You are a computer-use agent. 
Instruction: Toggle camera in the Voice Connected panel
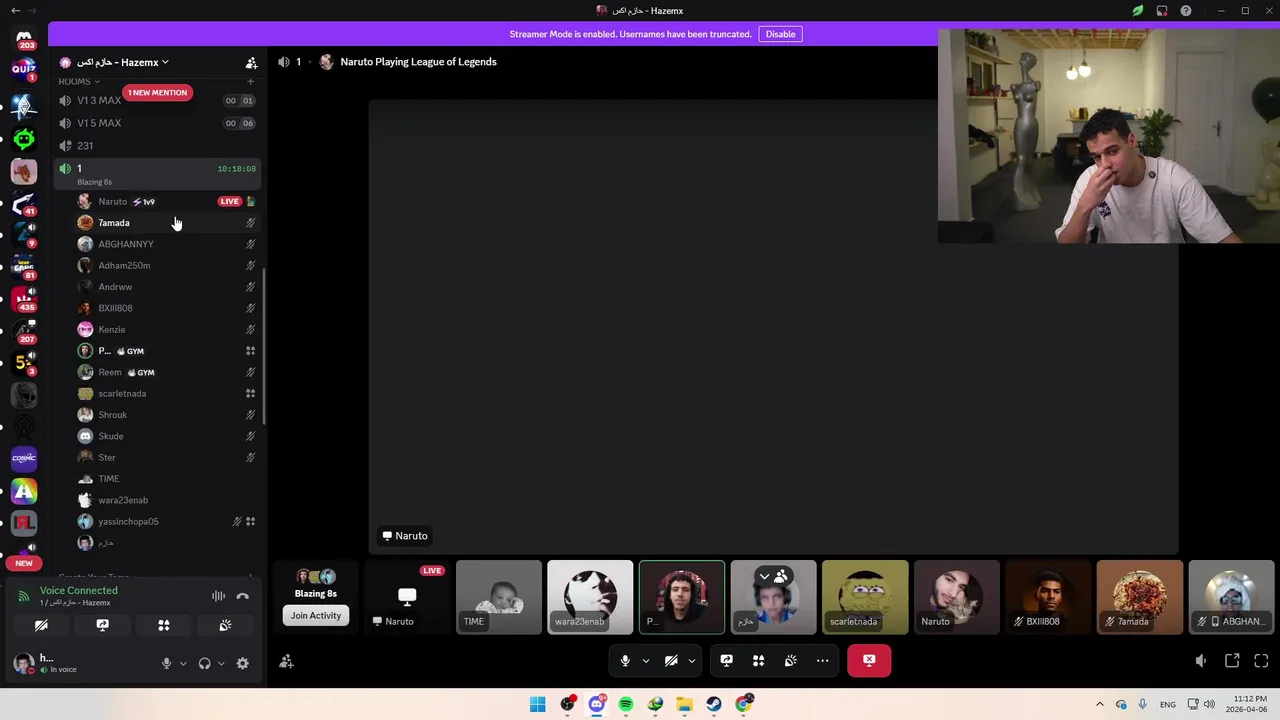pos(41,625)
